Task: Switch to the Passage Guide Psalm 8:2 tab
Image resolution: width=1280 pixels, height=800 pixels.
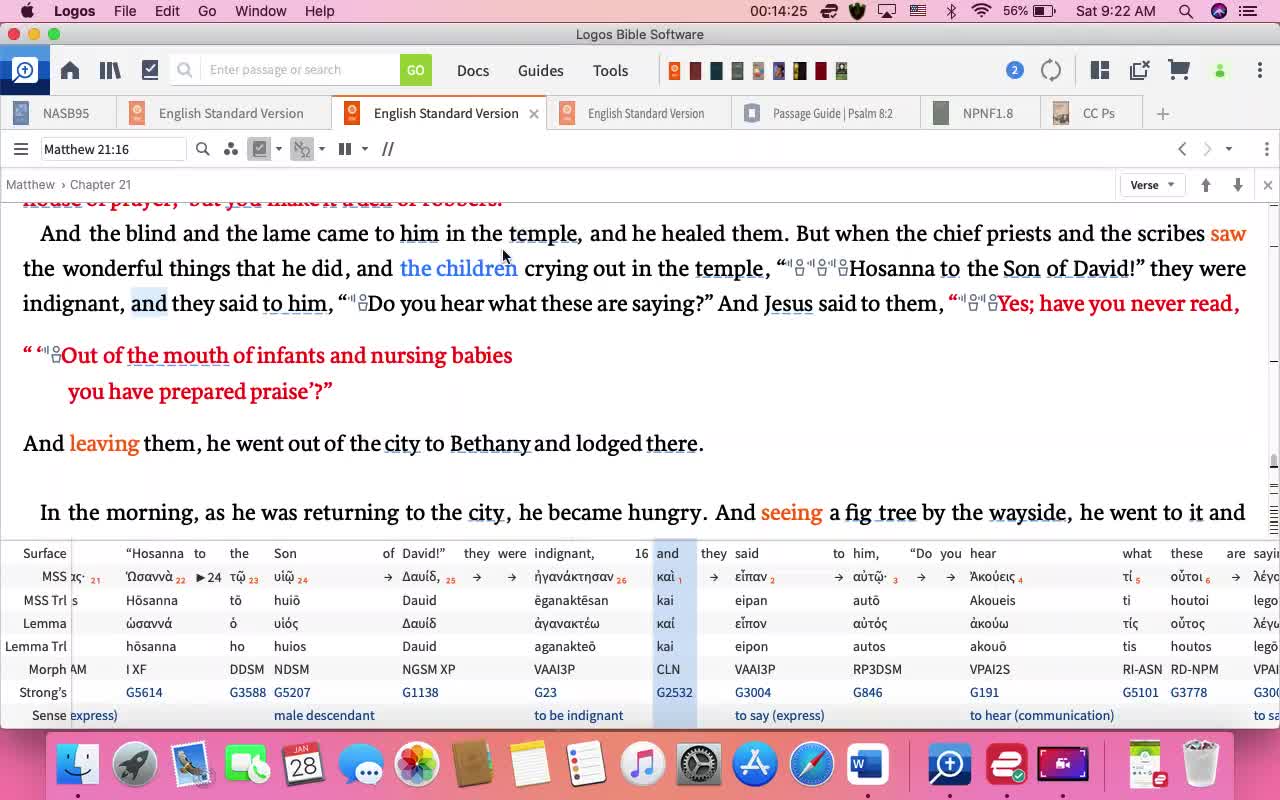Action: click(826, 113)
